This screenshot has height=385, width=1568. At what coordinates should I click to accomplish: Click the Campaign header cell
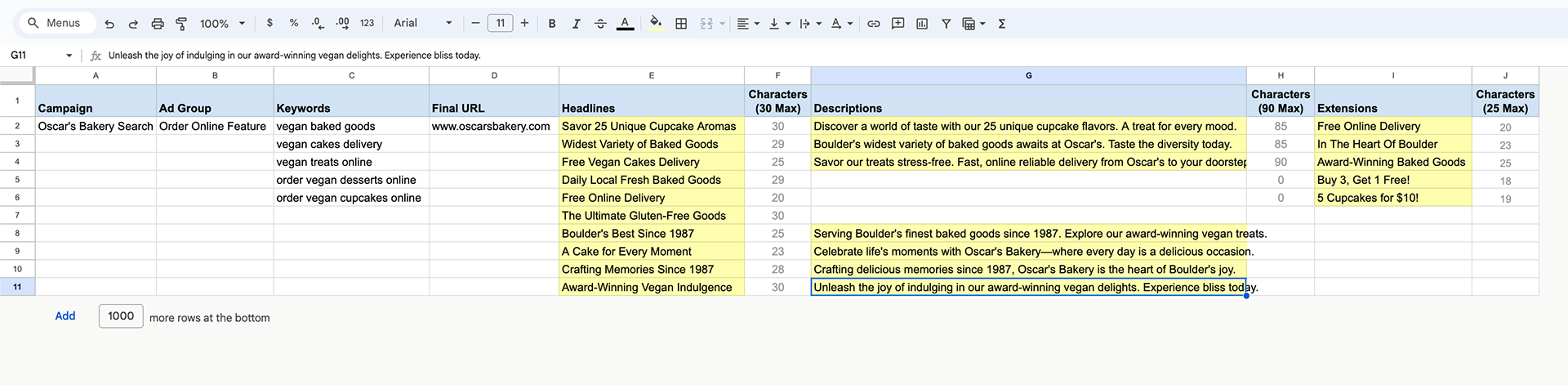tap(96, 101)
